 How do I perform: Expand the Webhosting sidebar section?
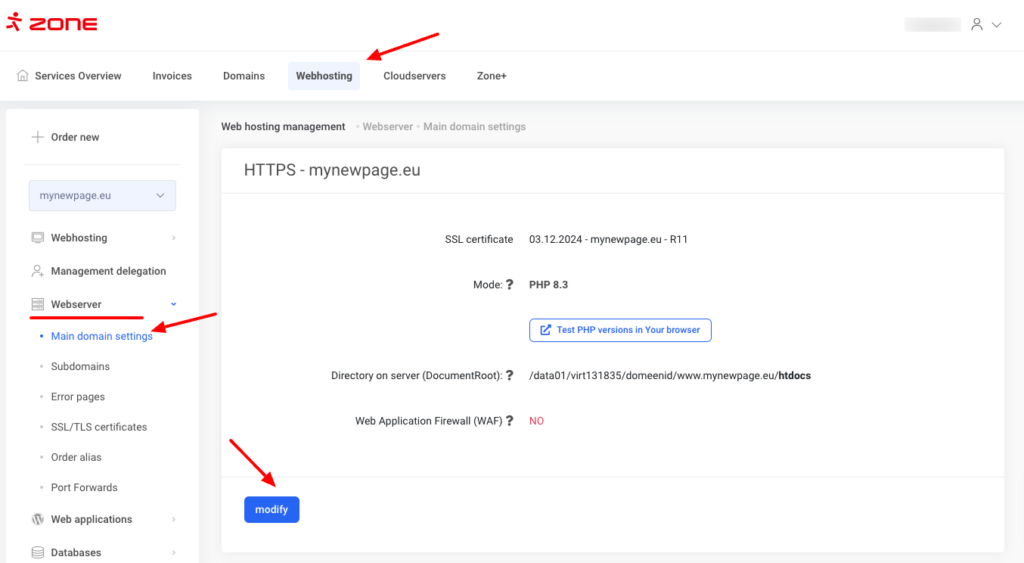174,238
